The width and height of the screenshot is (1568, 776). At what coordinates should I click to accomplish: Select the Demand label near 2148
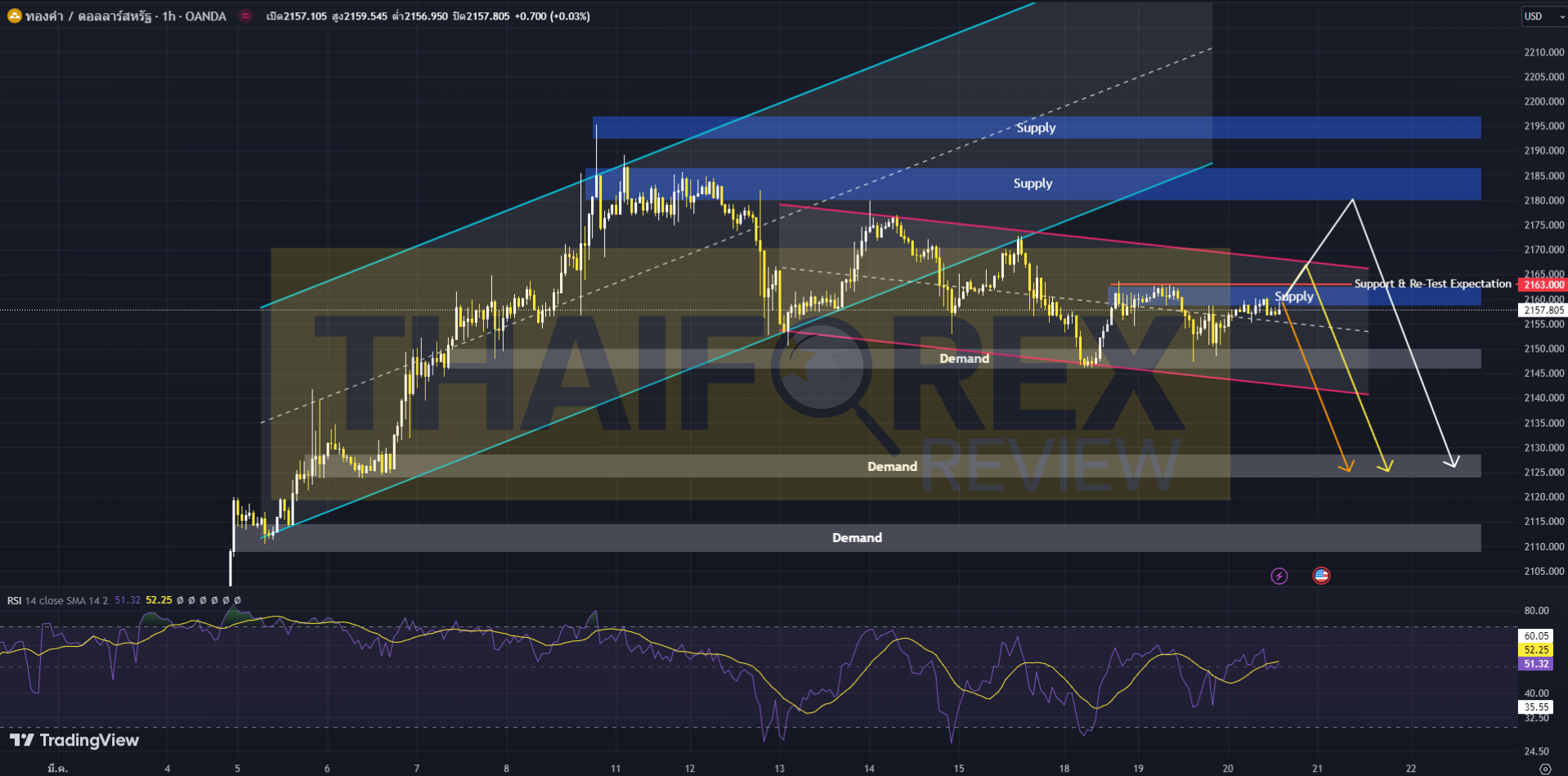click(965, 358)
